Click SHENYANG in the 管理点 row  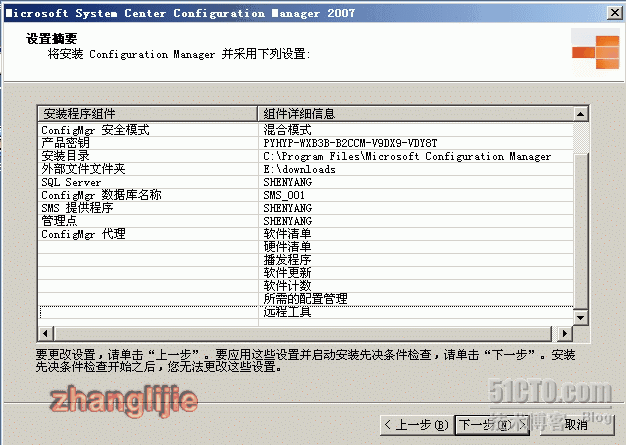pos(287,221)
